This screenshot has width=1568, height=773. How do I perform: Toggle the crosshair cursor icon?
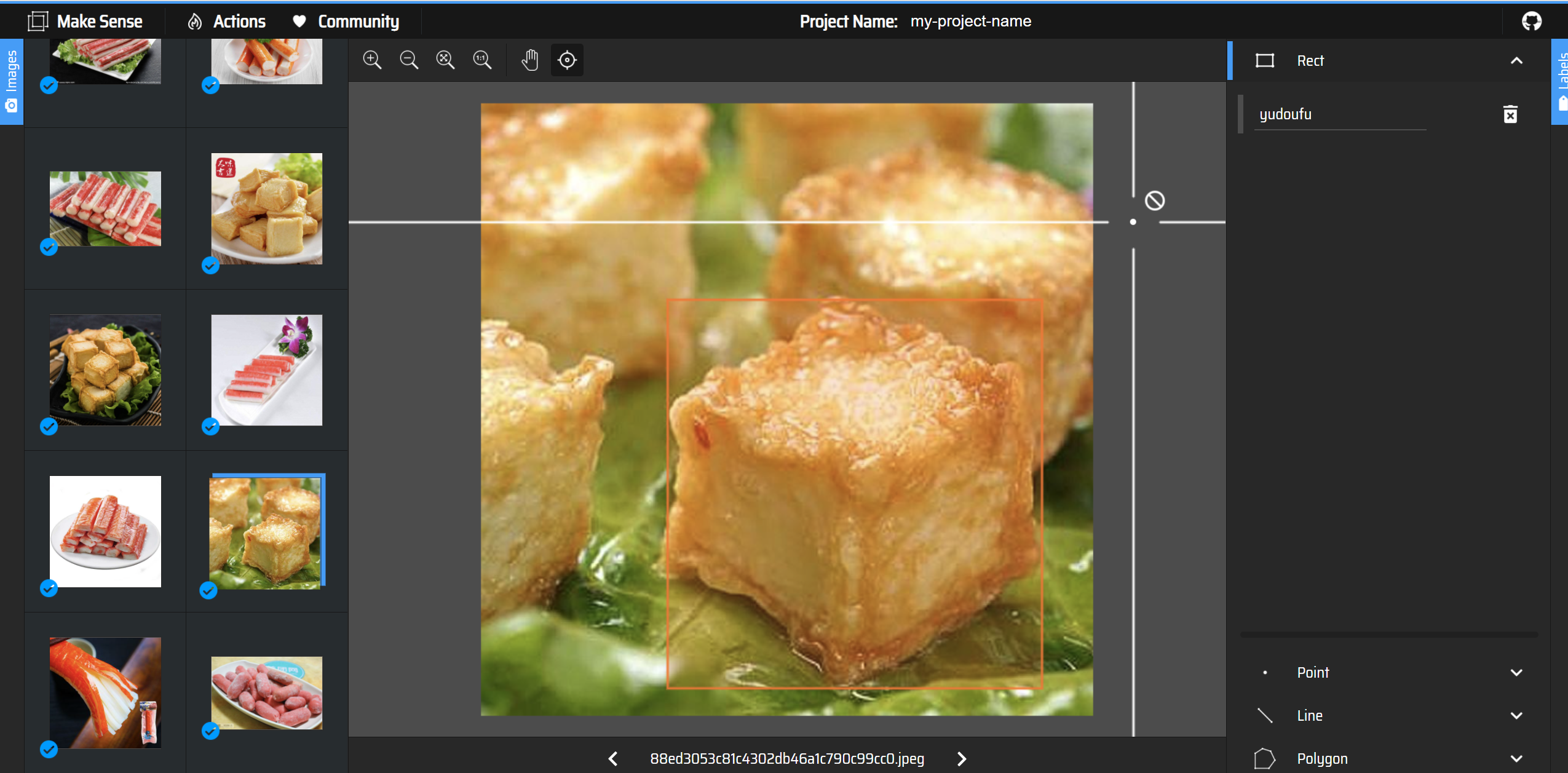point(567,60)
